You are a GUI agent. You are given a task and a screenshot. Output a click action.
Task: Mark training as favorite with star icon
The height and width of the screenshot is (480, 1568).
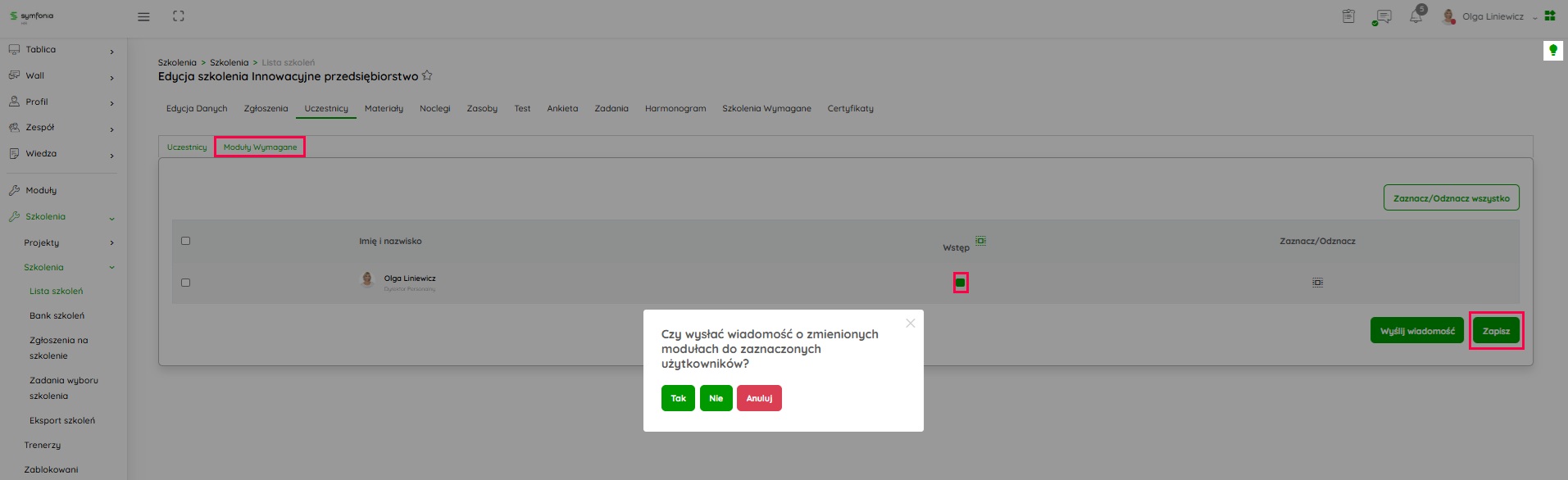click(427, 76)
